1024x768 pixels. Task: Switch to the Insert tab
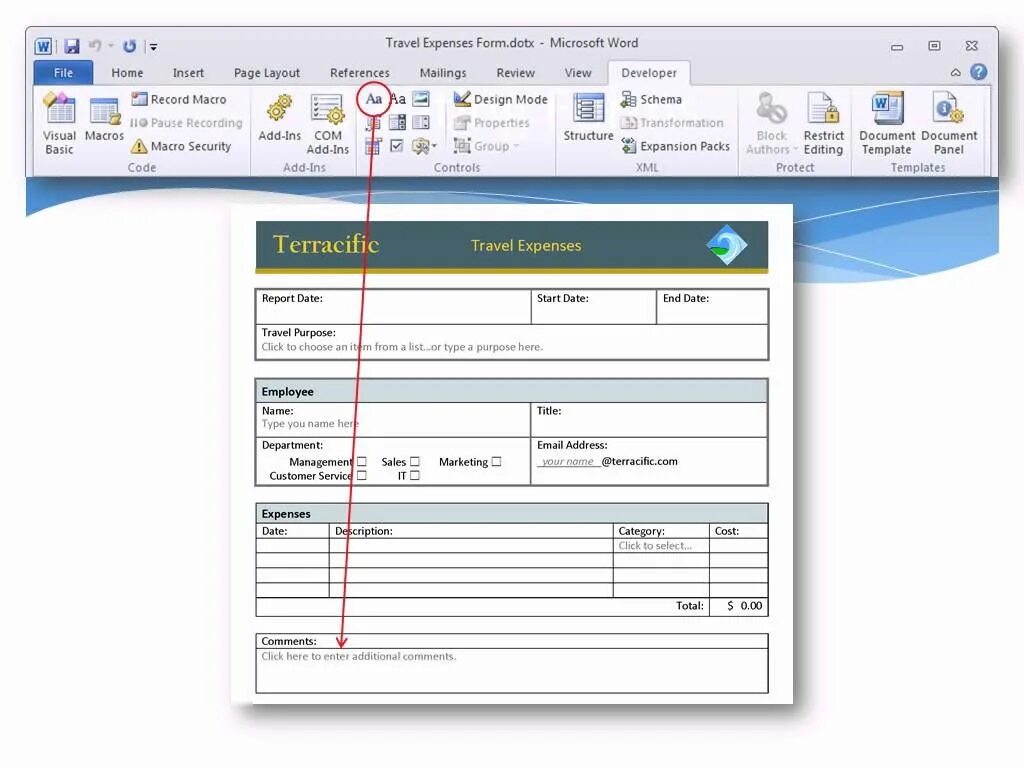pos(188,72)
